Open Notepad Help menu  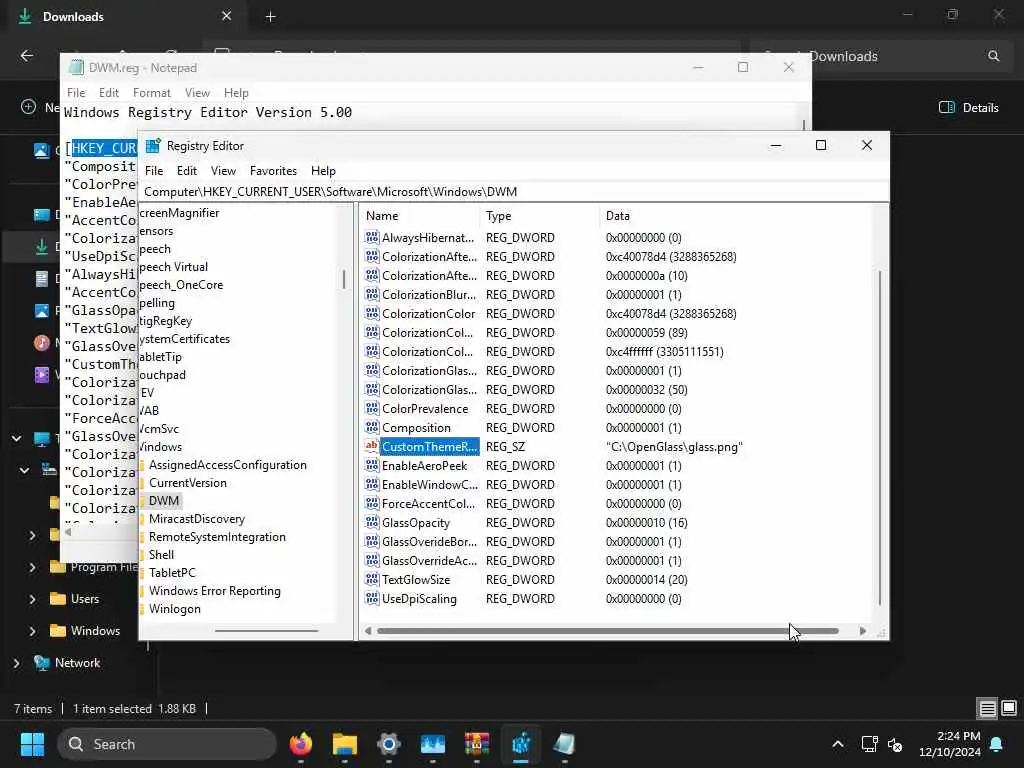236,93
